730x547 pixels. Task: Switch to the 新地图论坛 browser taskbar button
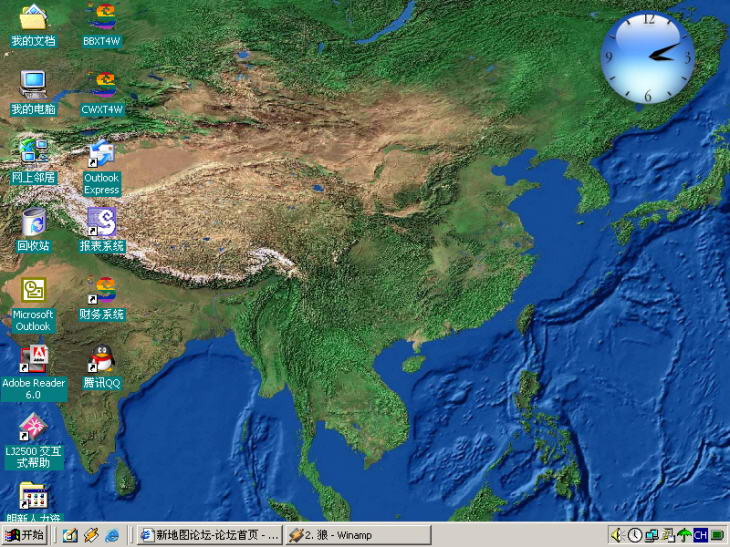click(x=208, y=535)
